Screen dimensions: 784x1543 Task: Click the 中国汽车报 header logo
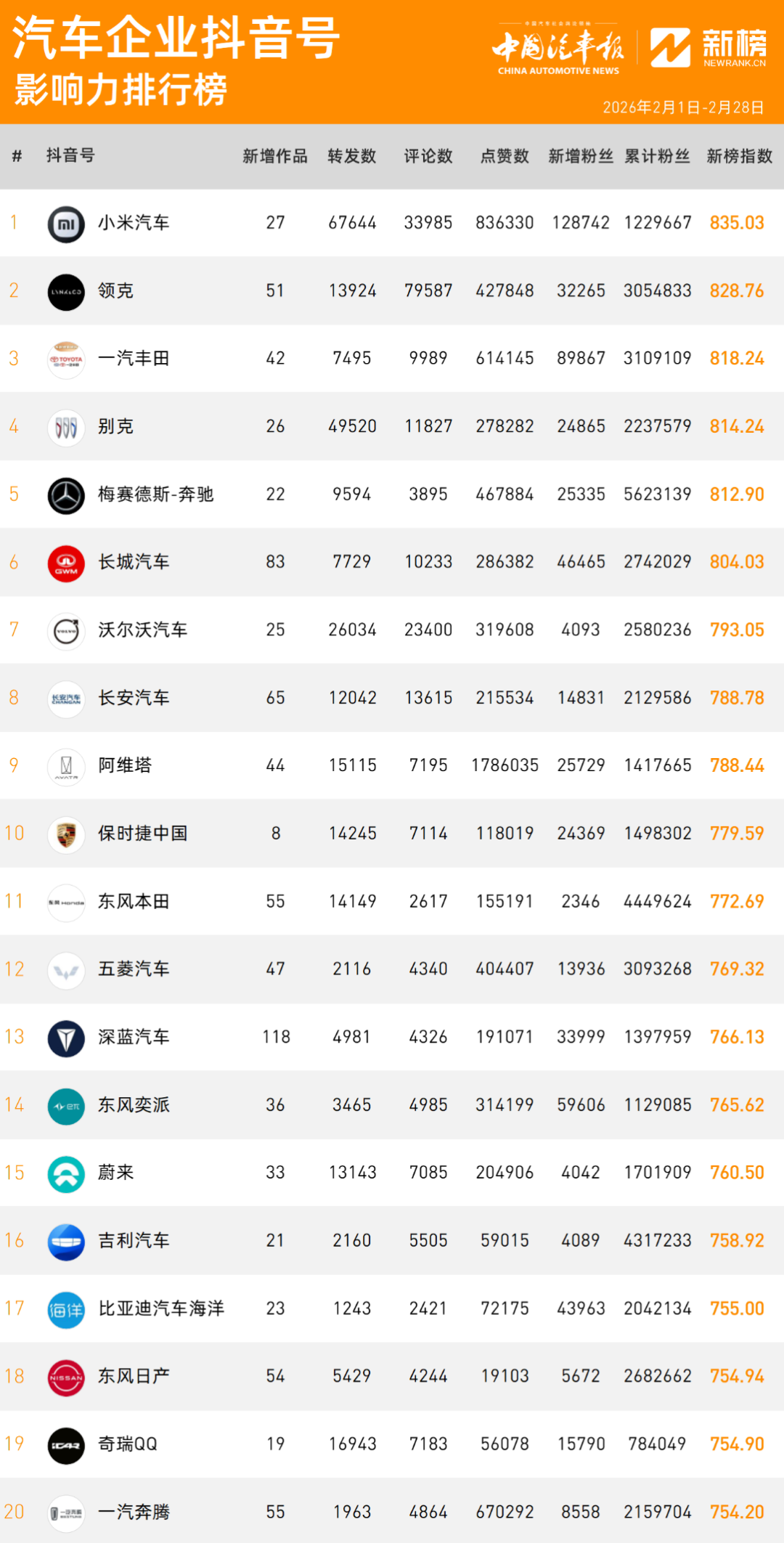point(558,49)
